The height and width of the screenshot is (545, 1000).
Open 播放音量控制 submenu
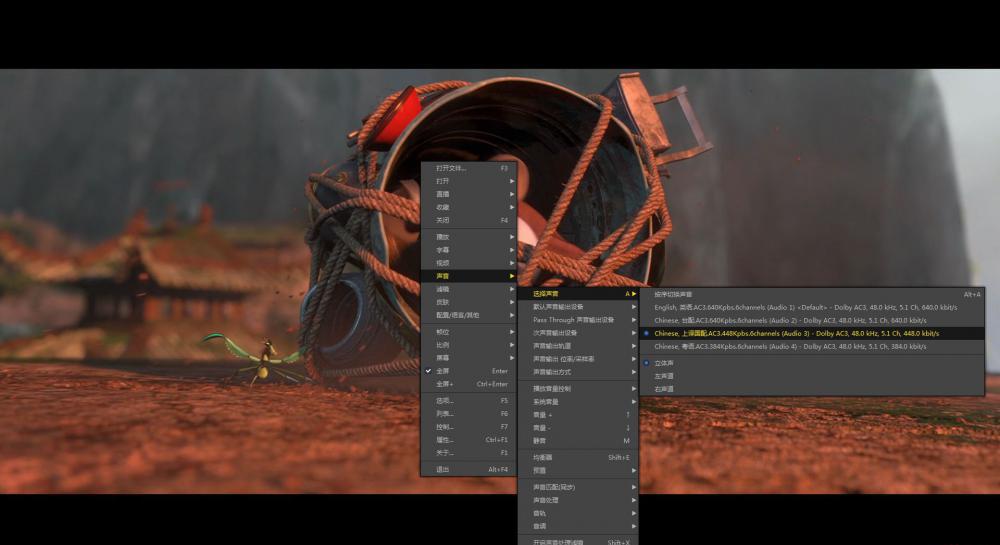578,389
